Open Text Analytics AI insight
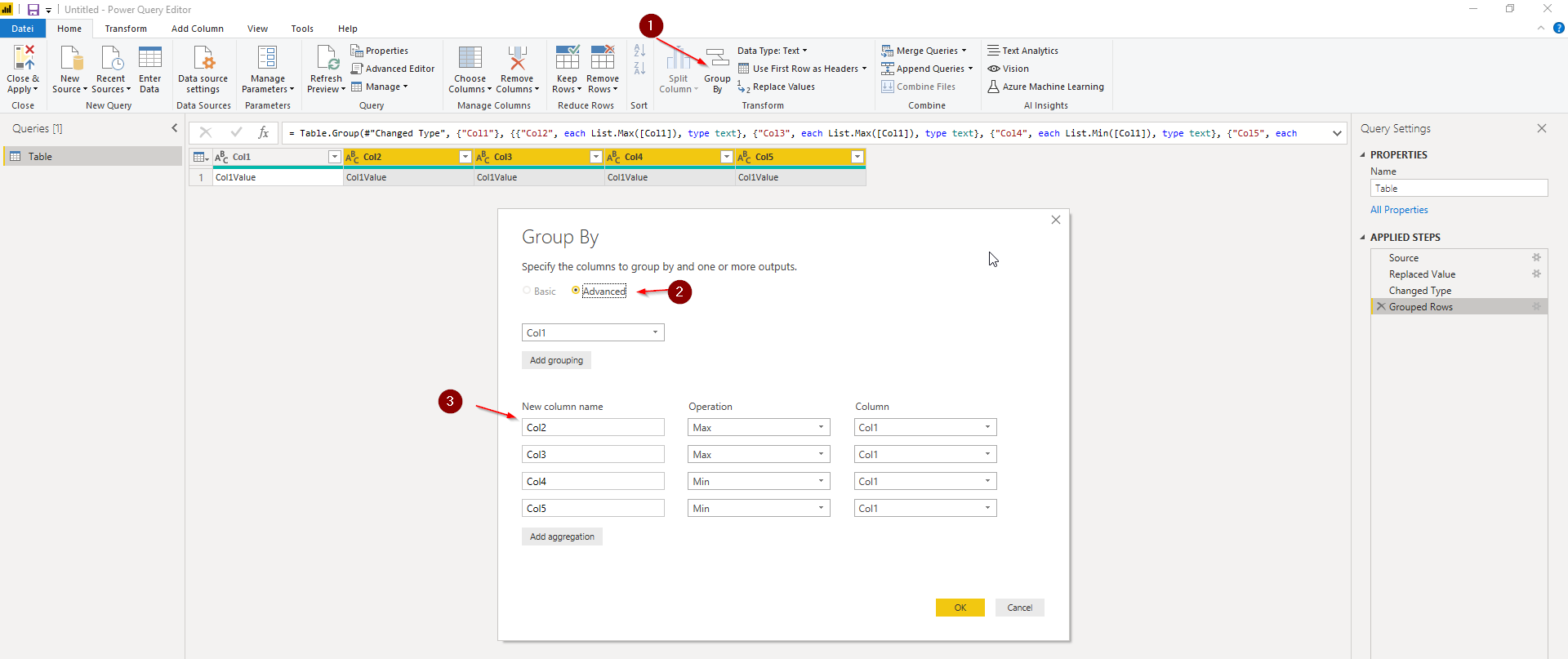 [1022, 51]
